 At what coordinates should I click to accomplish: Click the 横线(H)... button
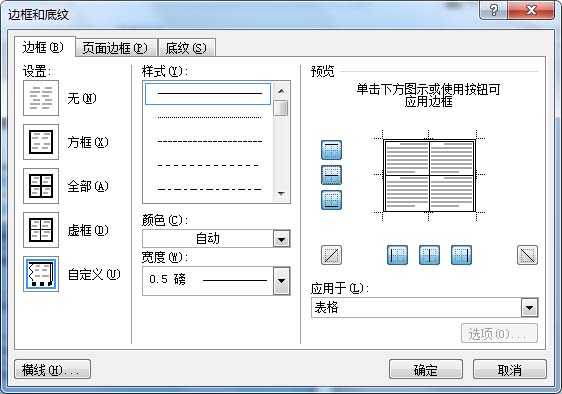click(52, 369)
